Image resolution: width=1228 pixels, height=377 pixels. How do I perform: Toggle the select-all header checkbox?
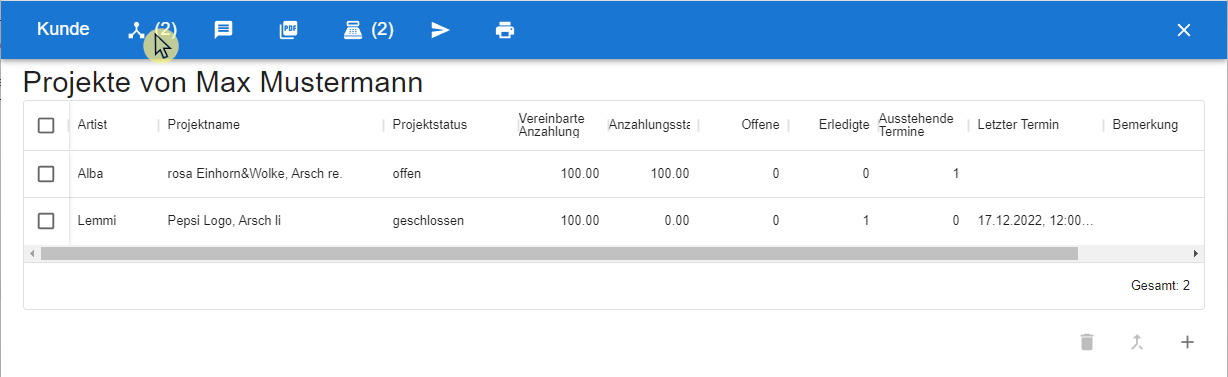[x=46, y=125]
